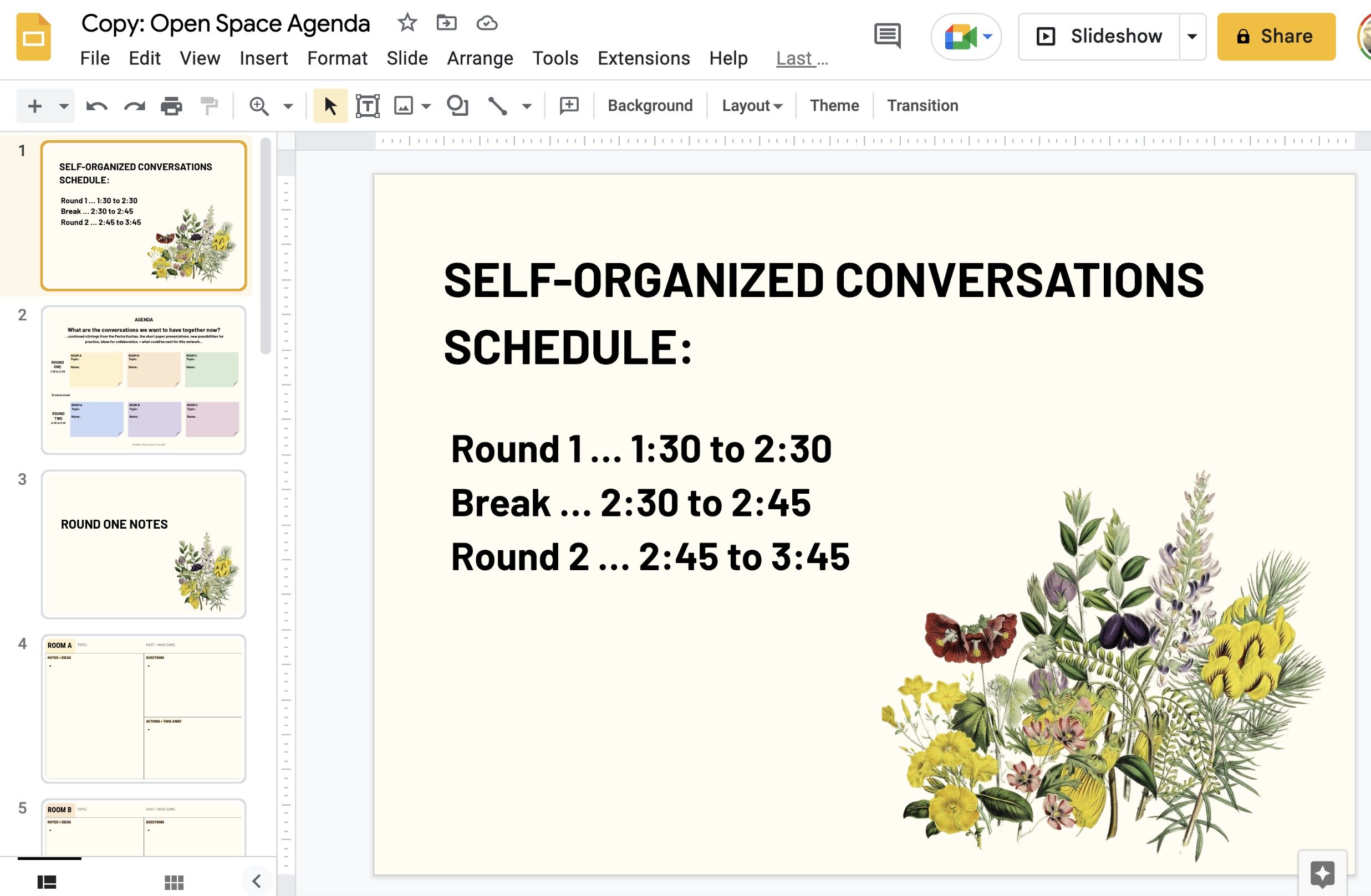1371x896 pixels.
Task: Open the File menu
Action: tap(95, 58)
